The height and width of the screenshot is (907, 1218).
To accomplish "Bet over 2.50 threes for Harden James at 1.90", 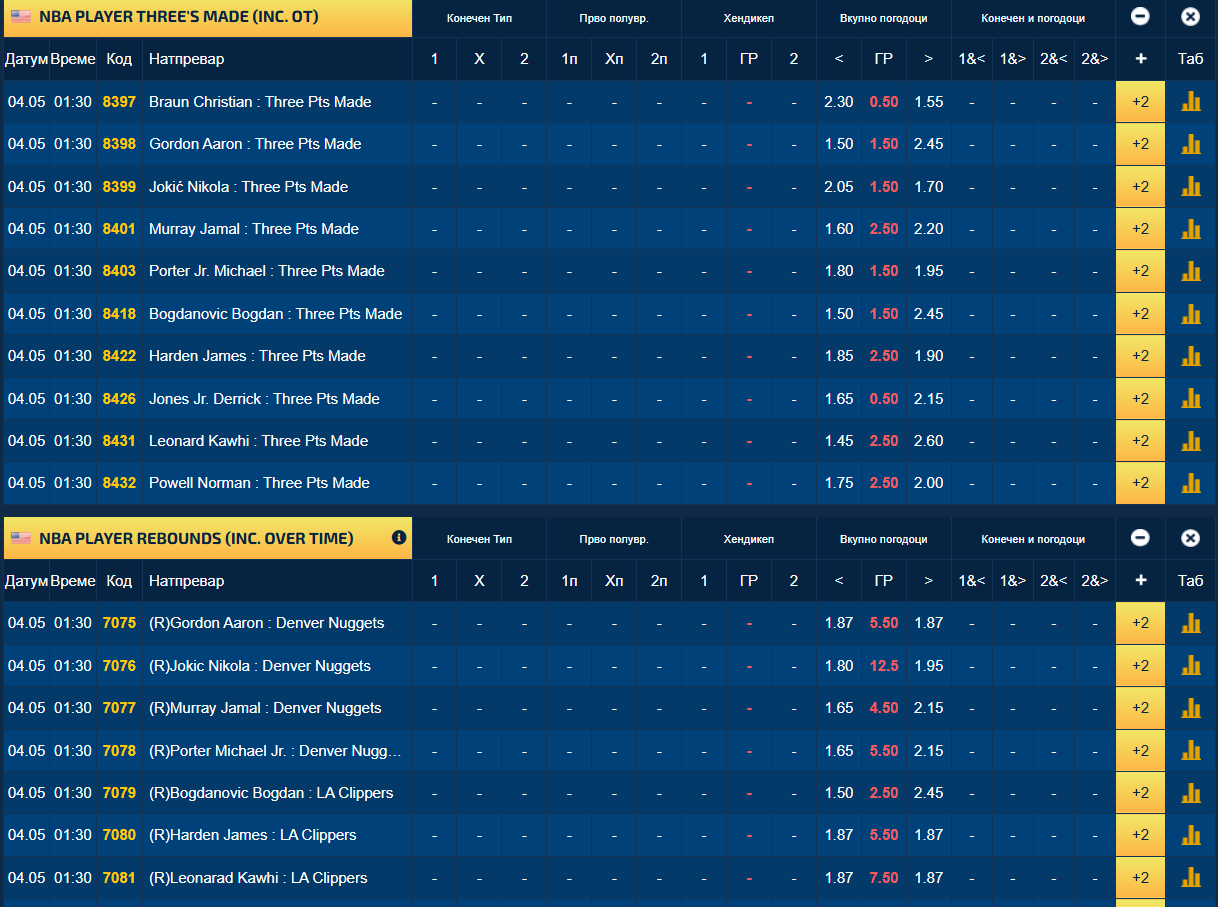I will pos(929,356).
